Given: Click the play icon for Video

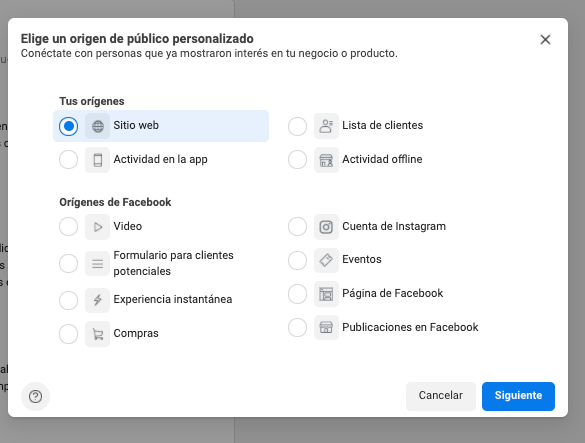Looking at the screenshot, I should tap(97, 227).
